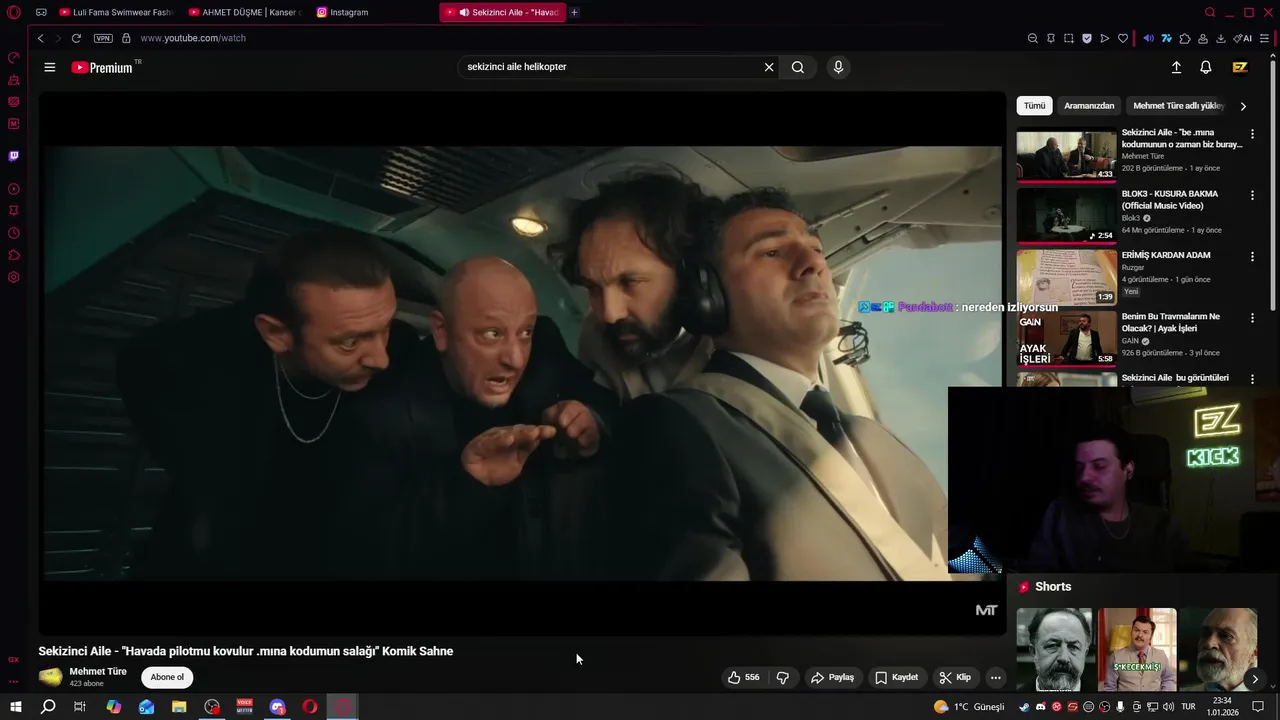Open the extensions cube icon
This screenshot has width=1280, height=720.
pyautogui.click(x=1185, y=38)
